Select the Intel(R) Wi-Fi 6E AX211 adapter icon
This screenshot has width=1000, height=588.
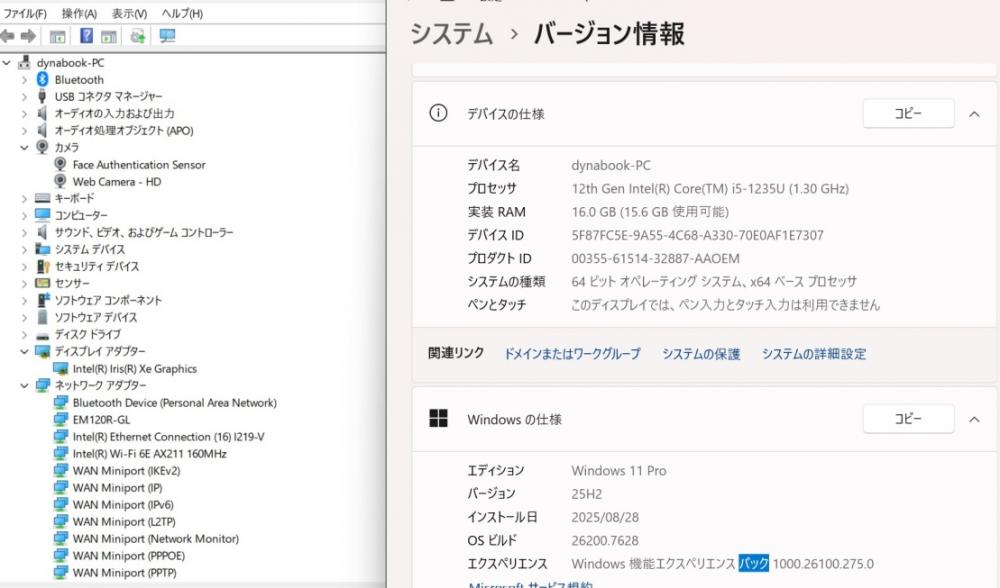point(61,453)
